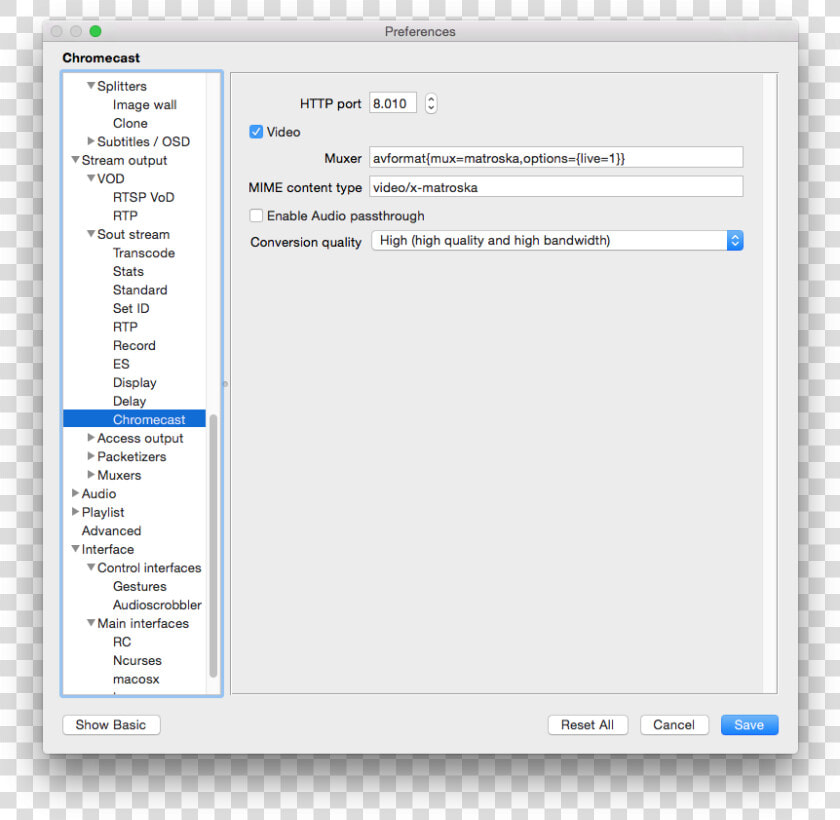This screenshot has height=820, width=840.
Task: Uncheck the Video checkbox
Action: click(256, 132)
